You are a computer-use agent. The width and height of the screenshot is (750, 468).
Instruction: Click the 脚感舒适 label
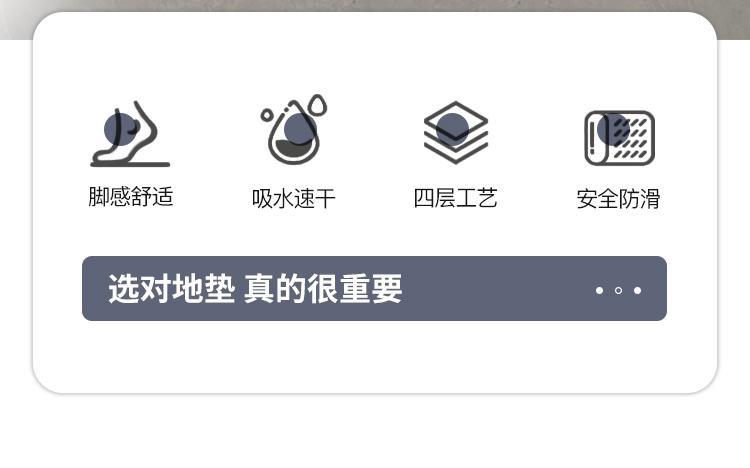coord(131,197)
